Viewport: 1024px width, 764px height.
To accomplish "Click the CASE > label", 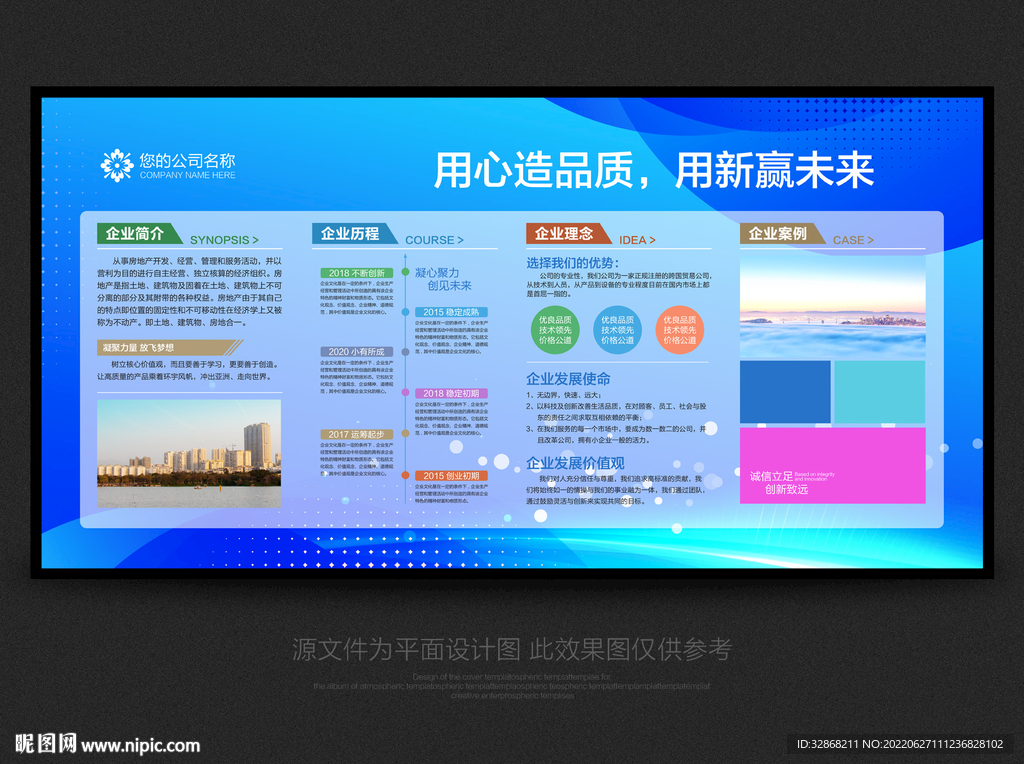I will [853, 240].
